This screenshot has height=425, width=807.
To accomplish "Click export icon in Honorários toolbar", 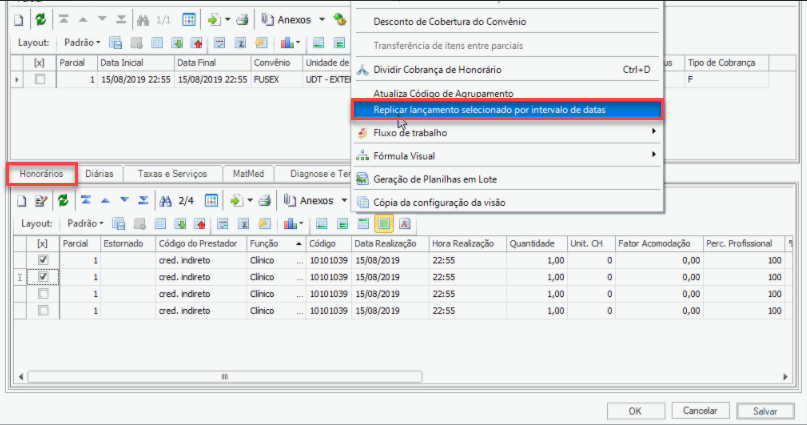I will tap(236, 201).
